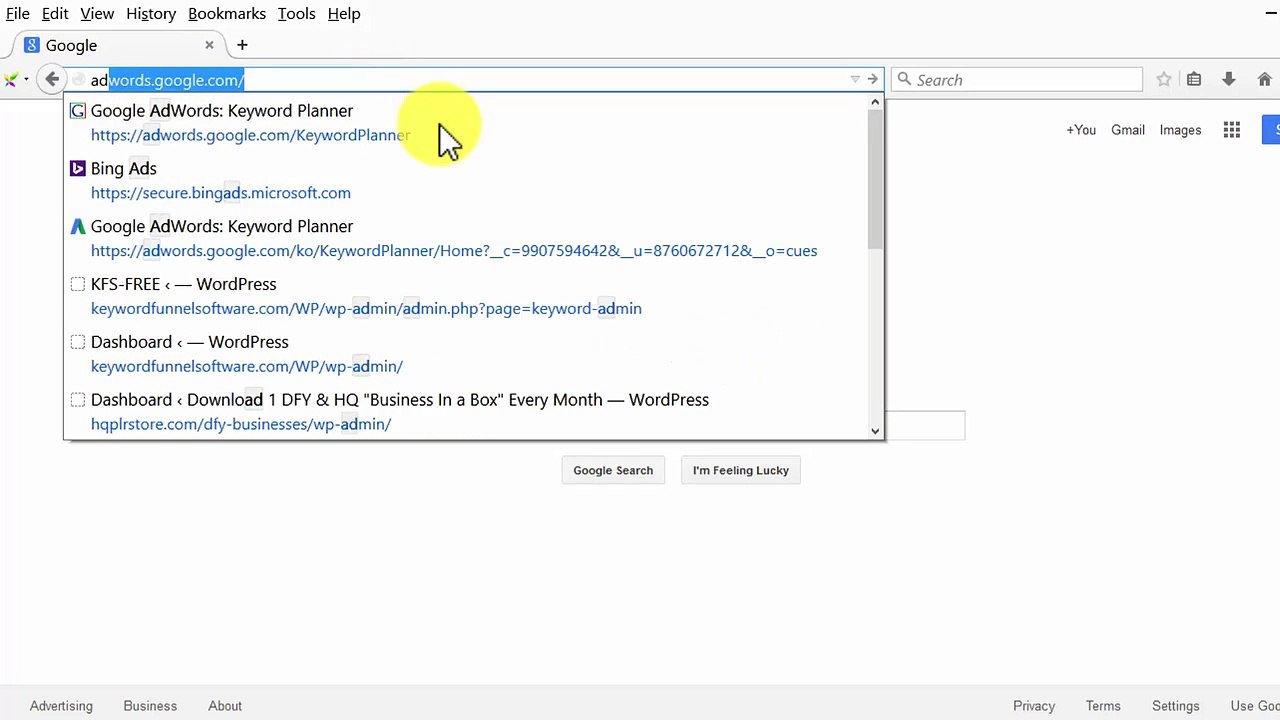Image resolution: width=1280 pixels, height=720 pixels.
Task: Open the File menu
Action: click(18, 14)
